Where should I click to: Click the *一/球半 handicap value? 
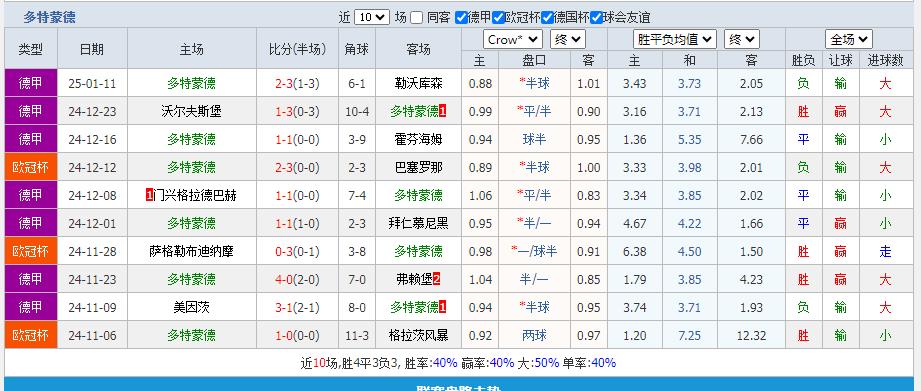[x=535, y=251]
